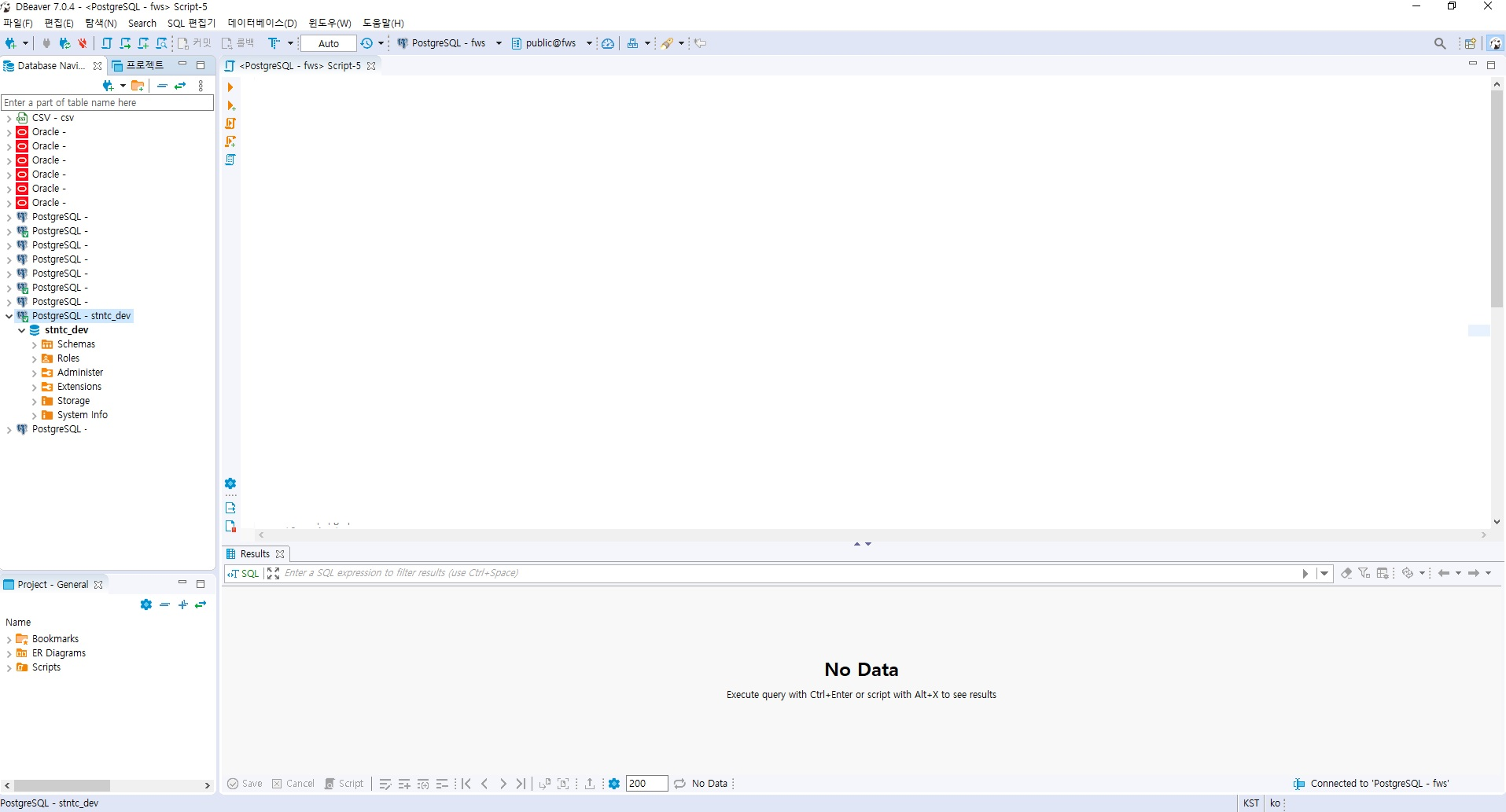1506x812 pixels.
Task: Click the search magnifier in top right
Action: (1440, 43)
